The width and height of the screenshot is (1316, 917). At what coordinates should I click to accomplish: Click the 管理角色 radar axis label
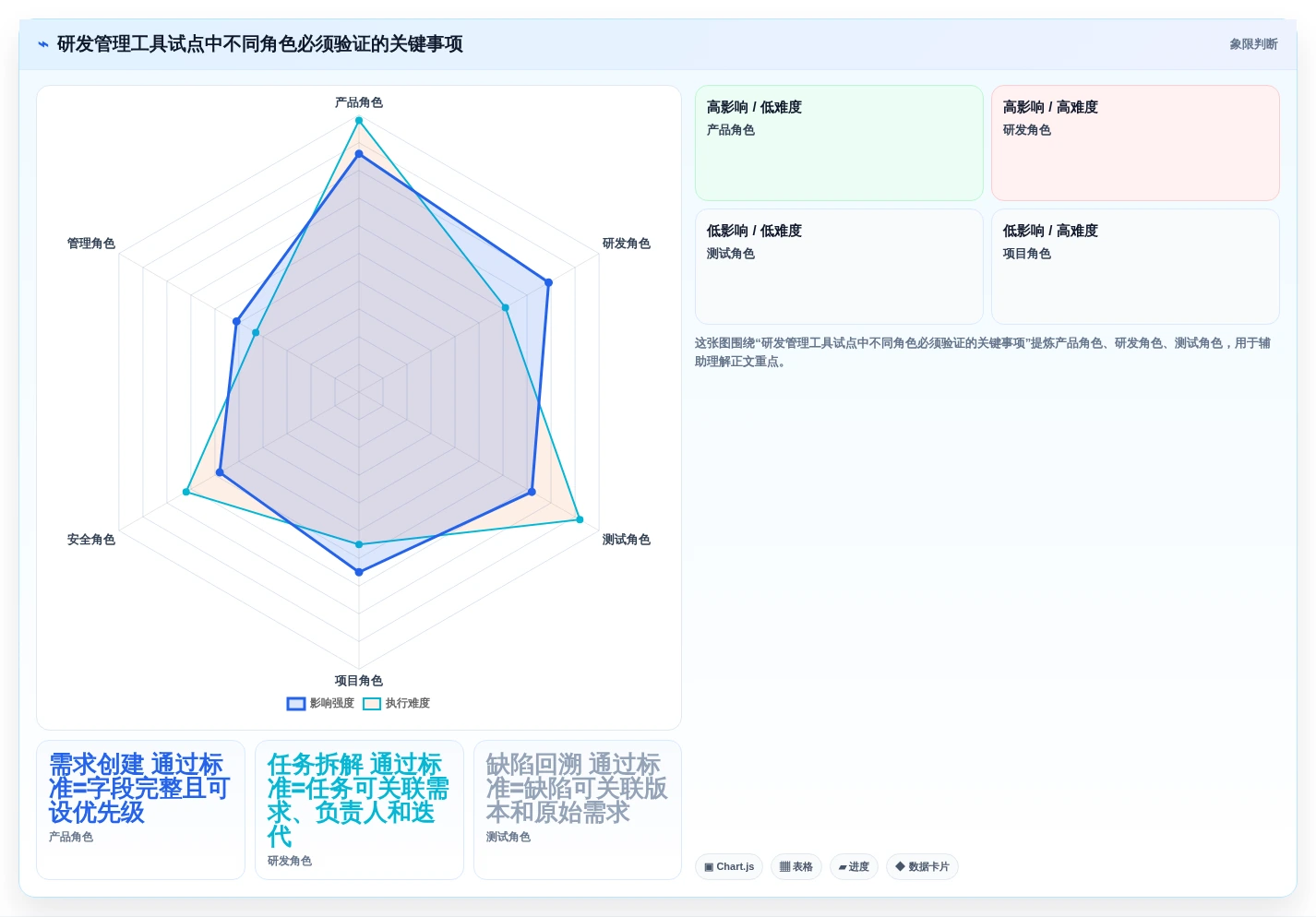(x=91, y=244)
